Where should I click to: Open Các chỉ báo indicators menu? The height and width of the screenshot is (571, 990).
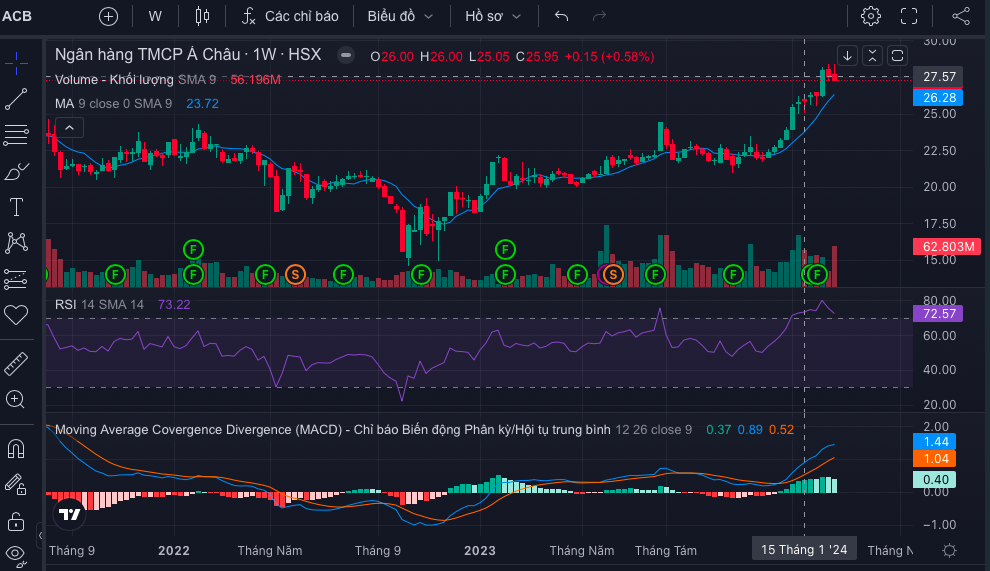click(x=290, y=16)
